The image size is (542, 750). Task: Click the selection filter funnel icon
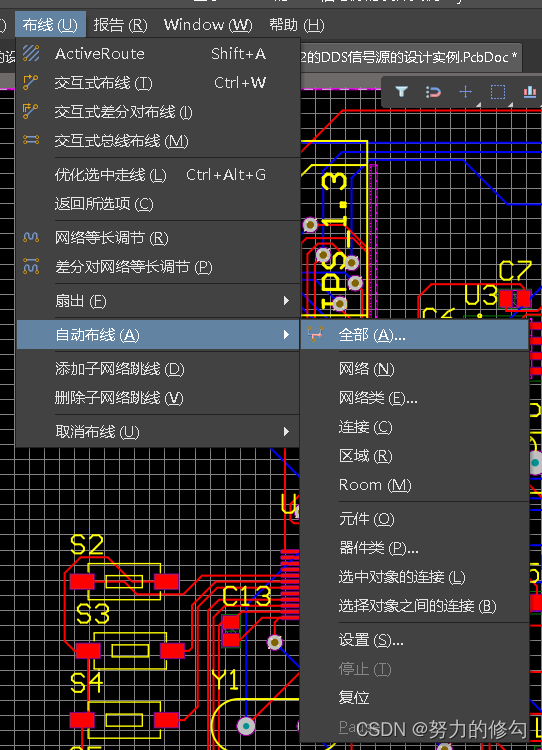coord(402,91)
